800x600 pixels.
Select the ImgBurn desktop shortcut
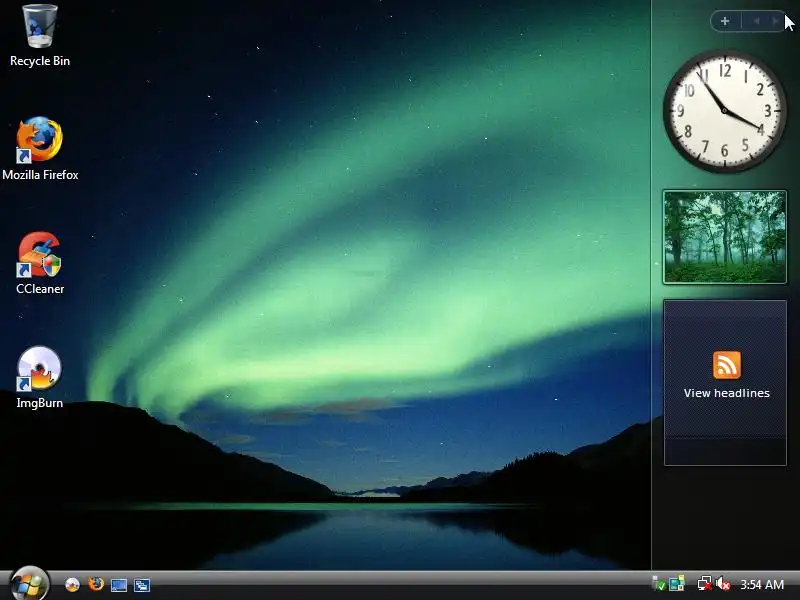[40, 378]
